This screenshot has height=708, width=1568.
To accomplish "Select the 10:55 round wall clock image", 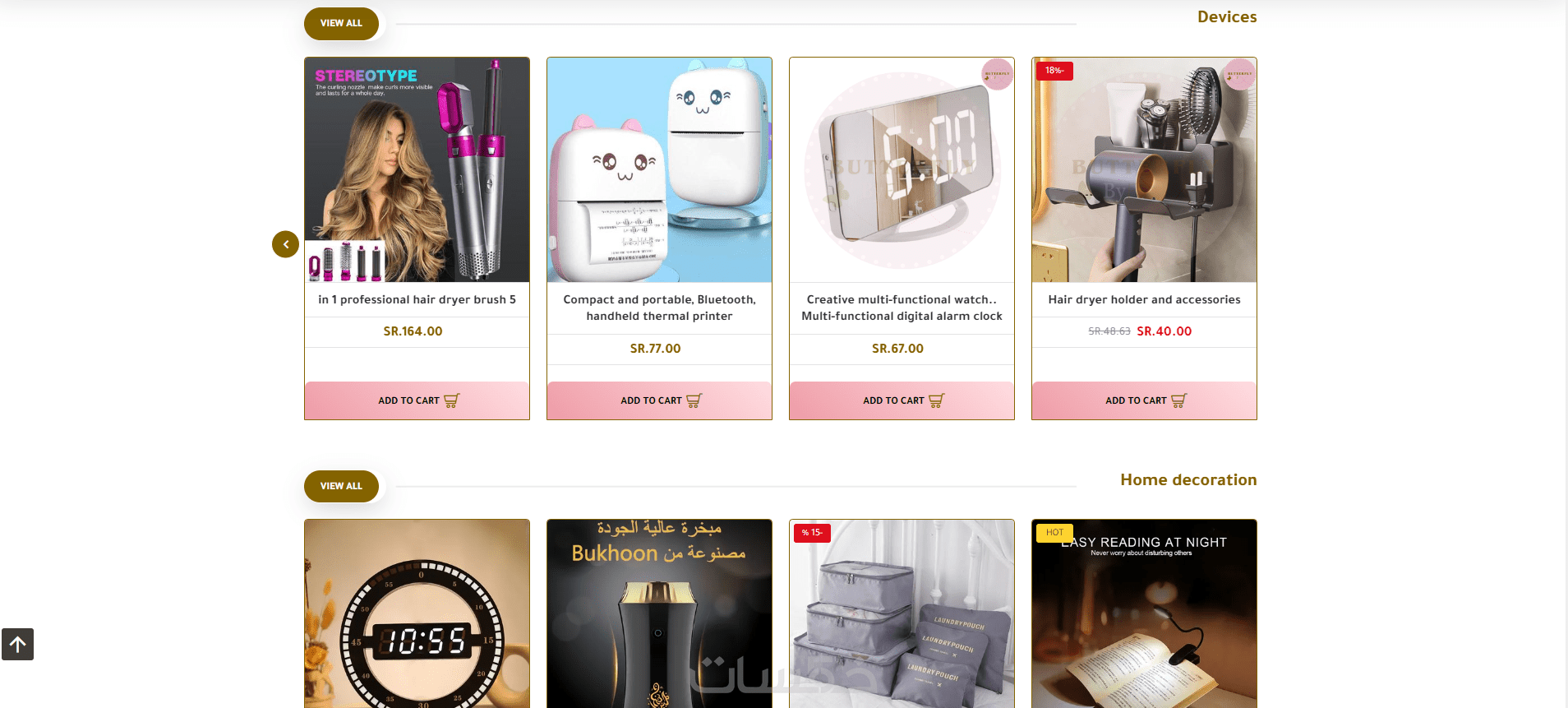I will (x=417, y=613).
